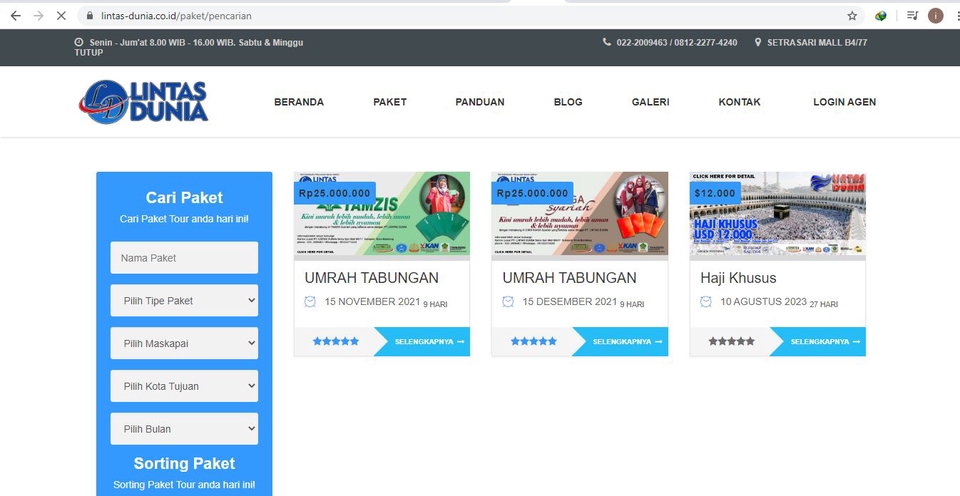Click the opening hours text Senin - Jum'at
Image resolution: width=960 pixels, height=496 pixels.
point(189,47)
